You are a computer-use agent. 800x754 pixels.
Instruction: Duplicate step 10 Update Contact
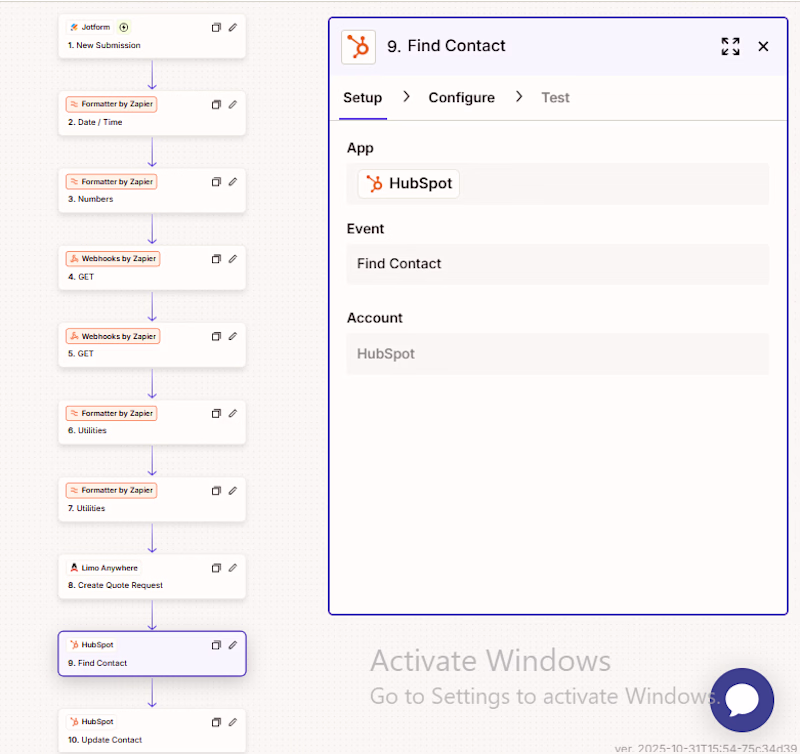click(x=216, y=722)
